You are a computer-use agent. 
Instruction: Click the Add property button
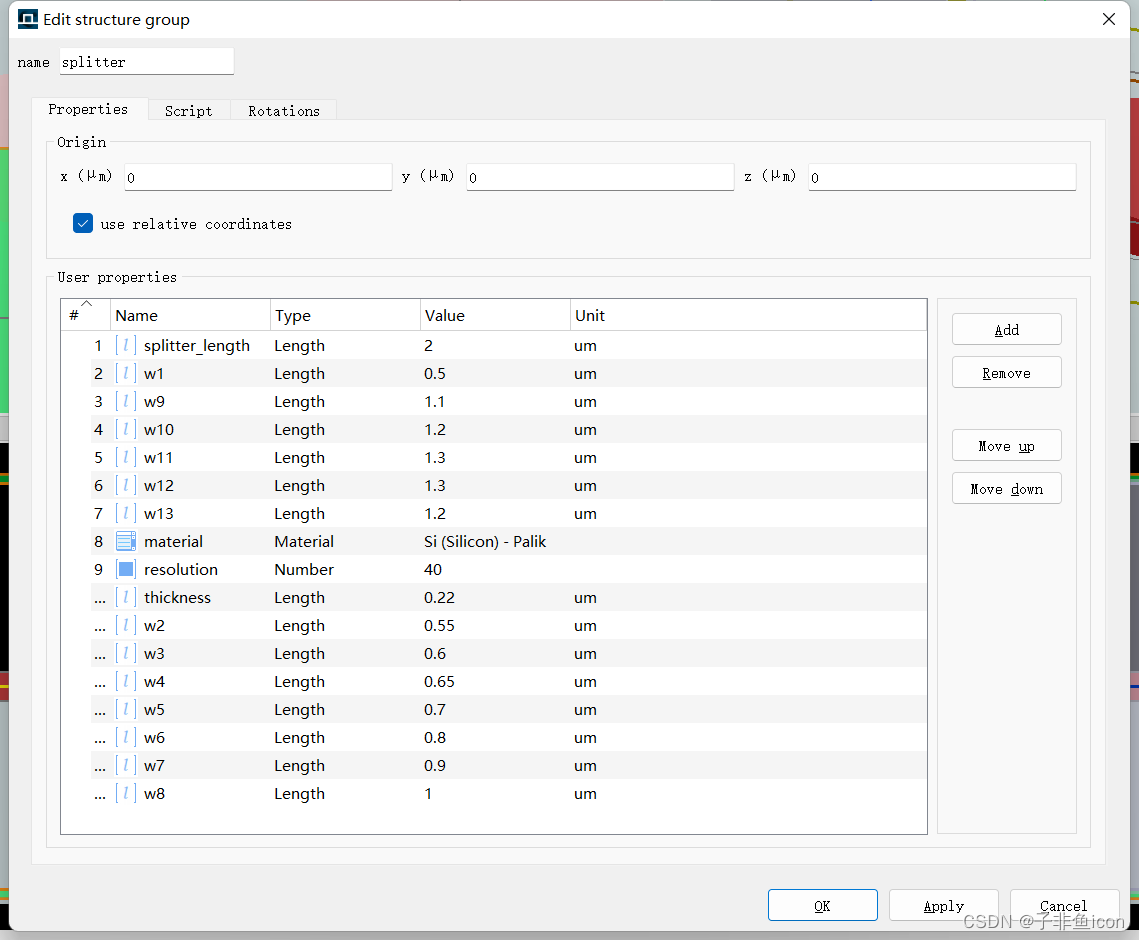coord(1006,330)
